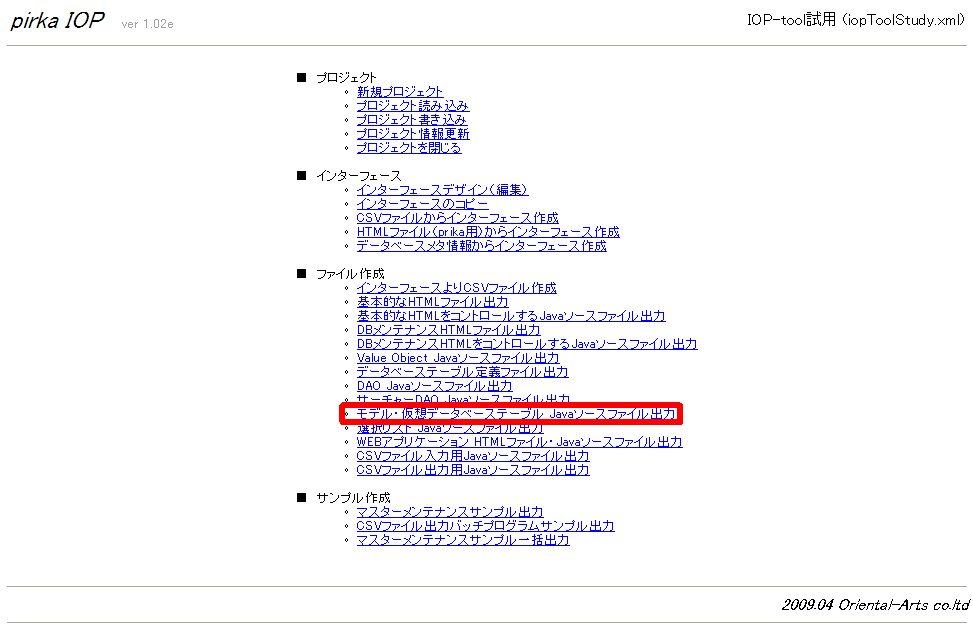Click インターフェースよりCSVファイル作成
This screenshot has height=626, width=973.
[456, 288]
